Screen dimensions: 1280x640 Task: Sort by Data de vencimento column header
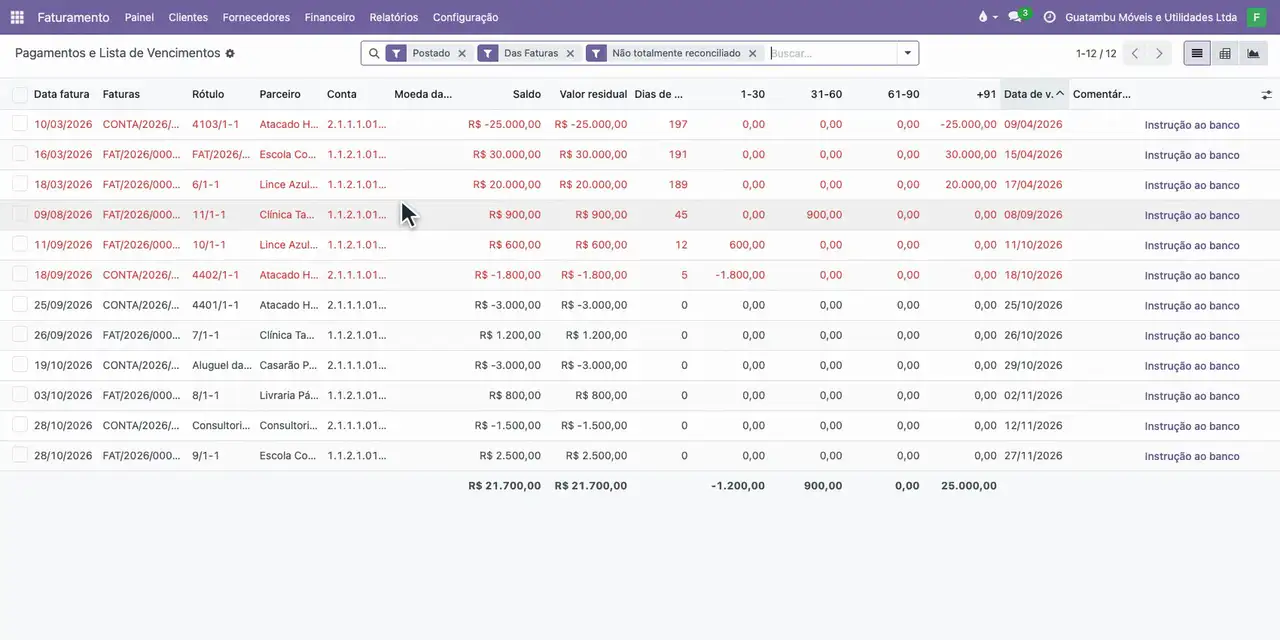[x=1034, y=94]
